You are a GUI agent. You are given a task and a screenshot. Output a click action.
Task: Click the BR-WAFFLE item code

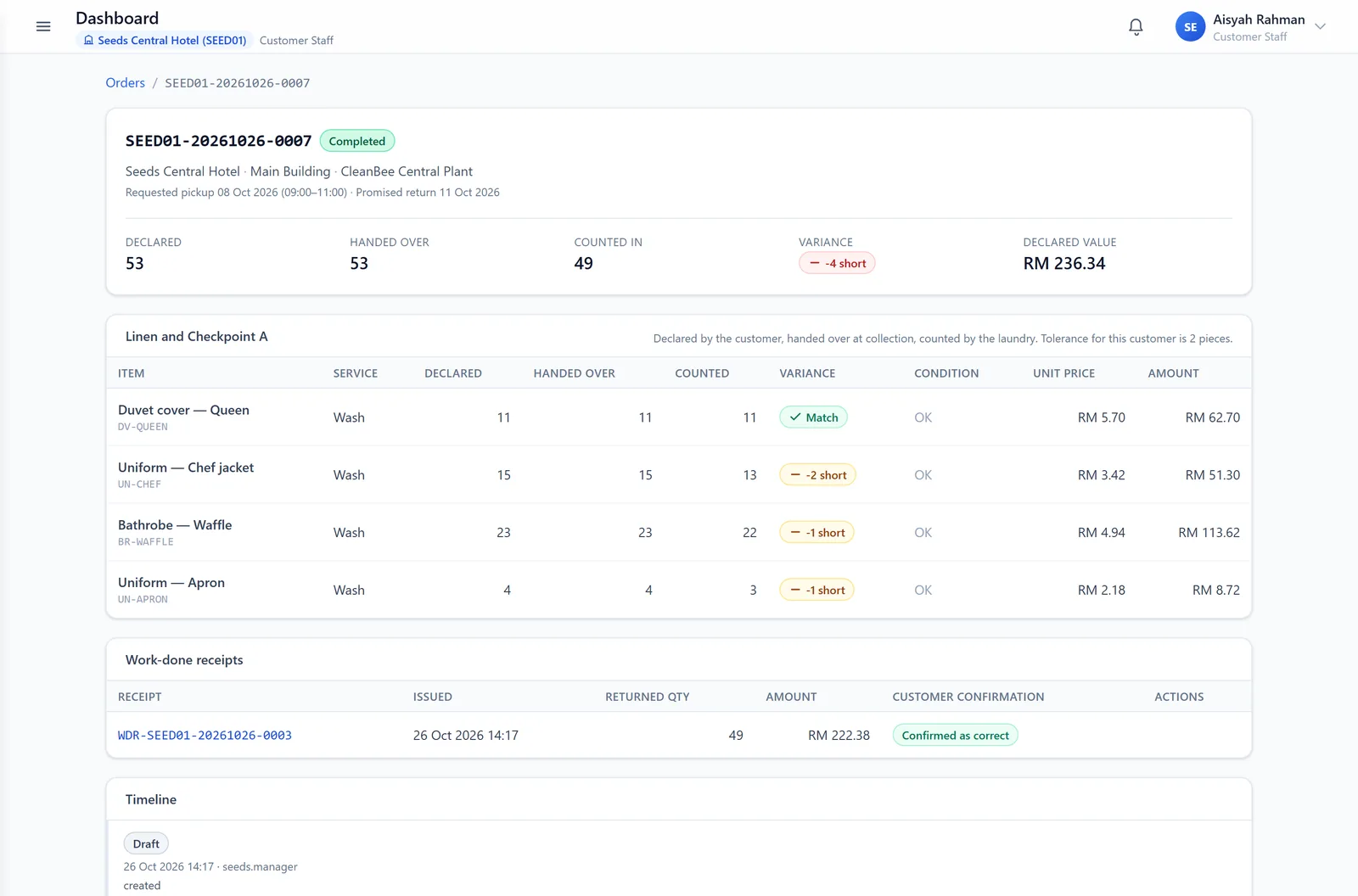146,542
